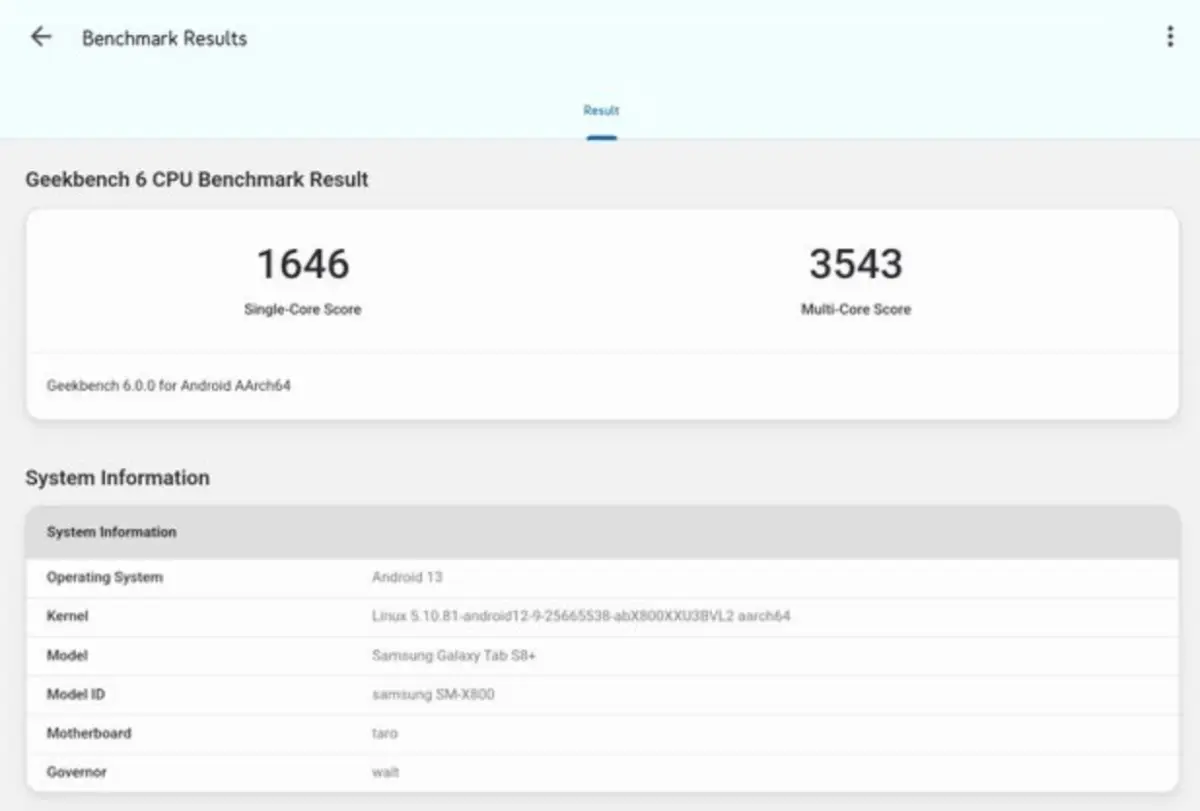Go back using the arrow icon

pos(40,37)
